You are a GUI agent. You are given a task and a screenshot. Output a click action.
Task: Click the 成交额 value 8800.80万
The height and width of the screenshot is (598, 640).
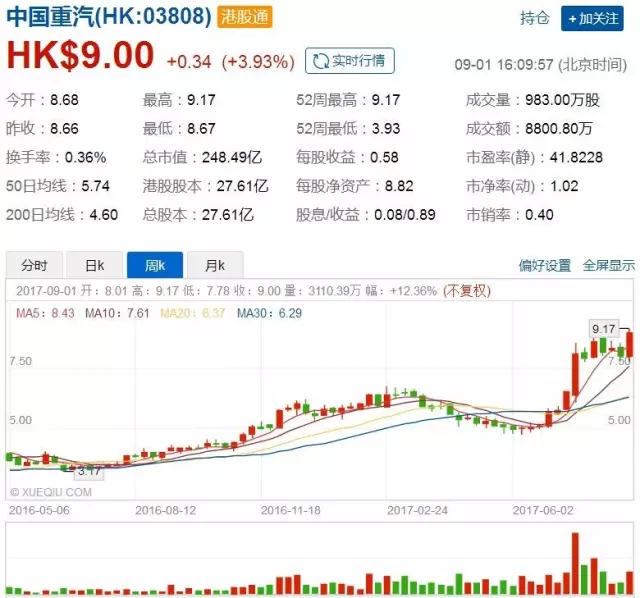559,129
